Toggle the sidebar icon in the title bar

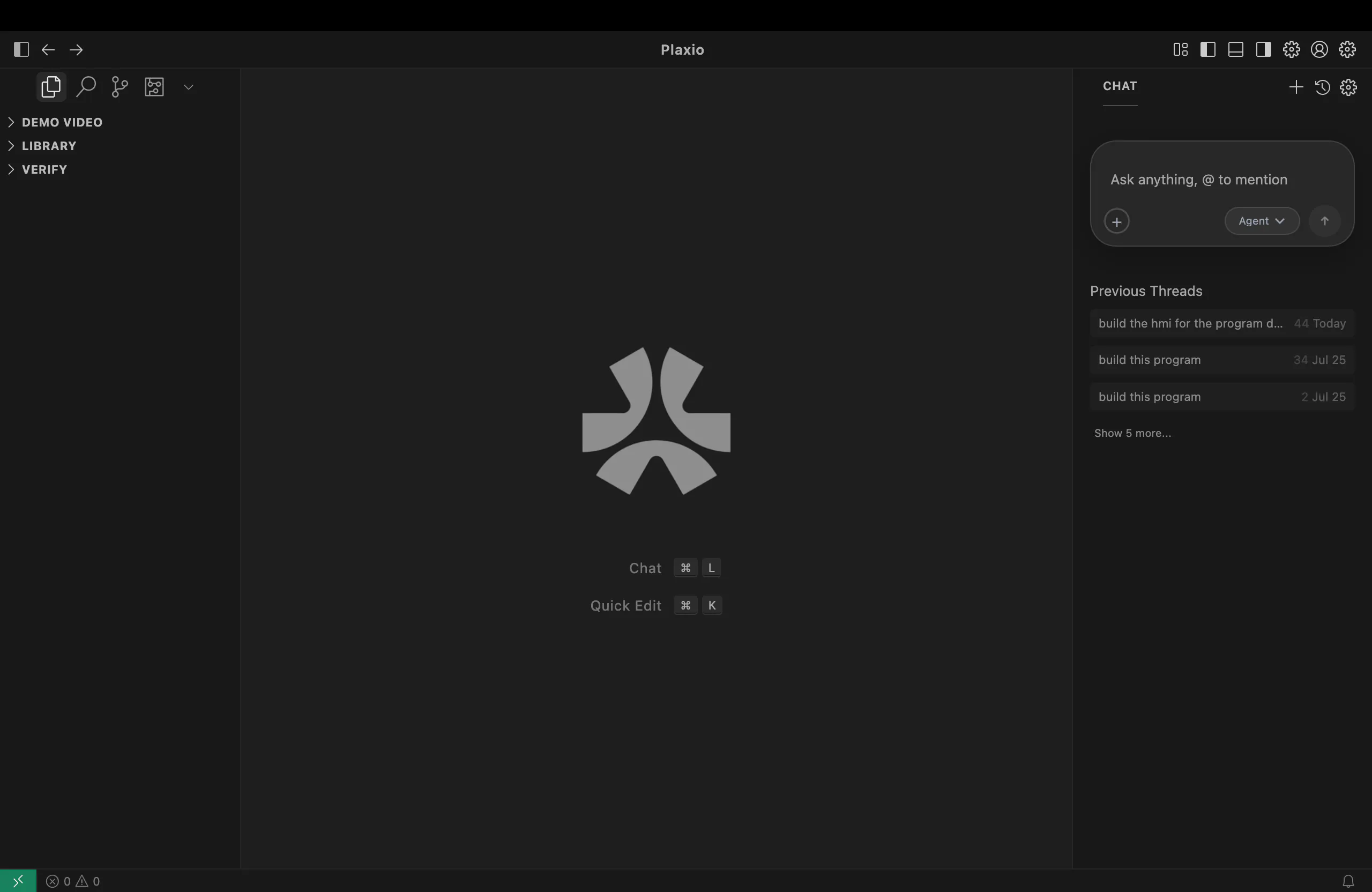click(x=21, y=50)
